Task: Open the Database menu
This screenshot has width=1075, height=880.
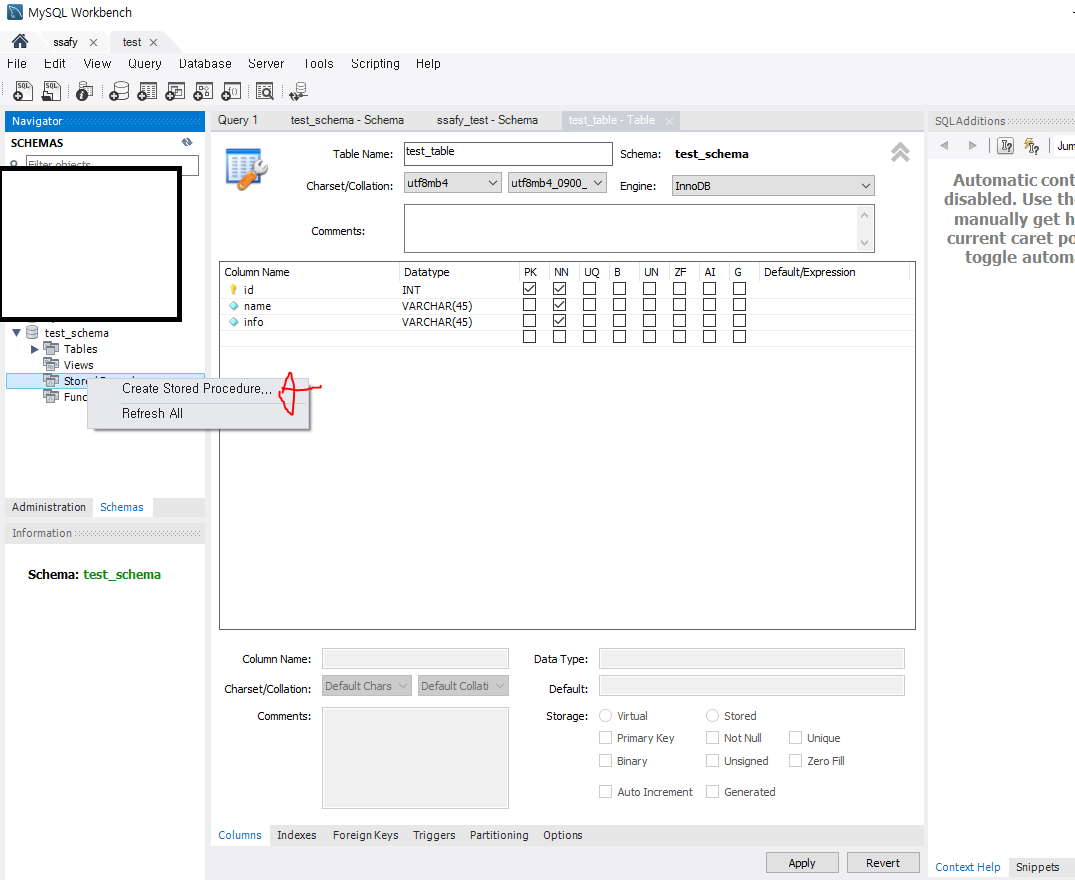Action: (205, 64)
